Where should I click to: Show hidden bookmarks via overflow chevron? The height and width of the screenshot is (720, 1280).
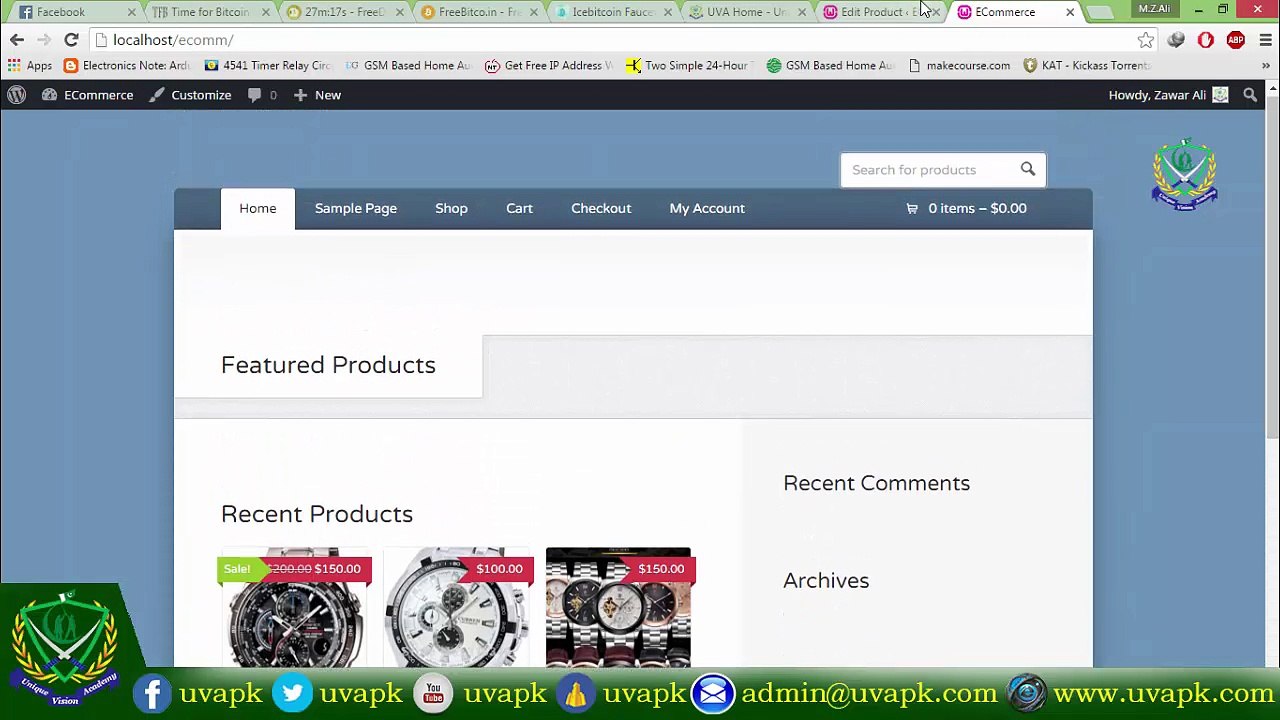[x=1265, y=66]
